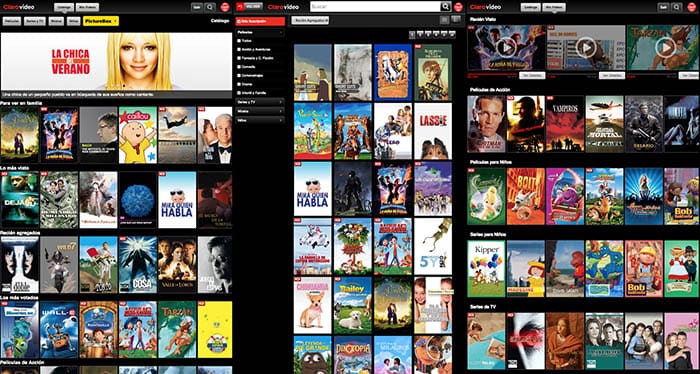Click page 1 pagination button in middle panel
700x374 pixels.
tap(412, 35)
